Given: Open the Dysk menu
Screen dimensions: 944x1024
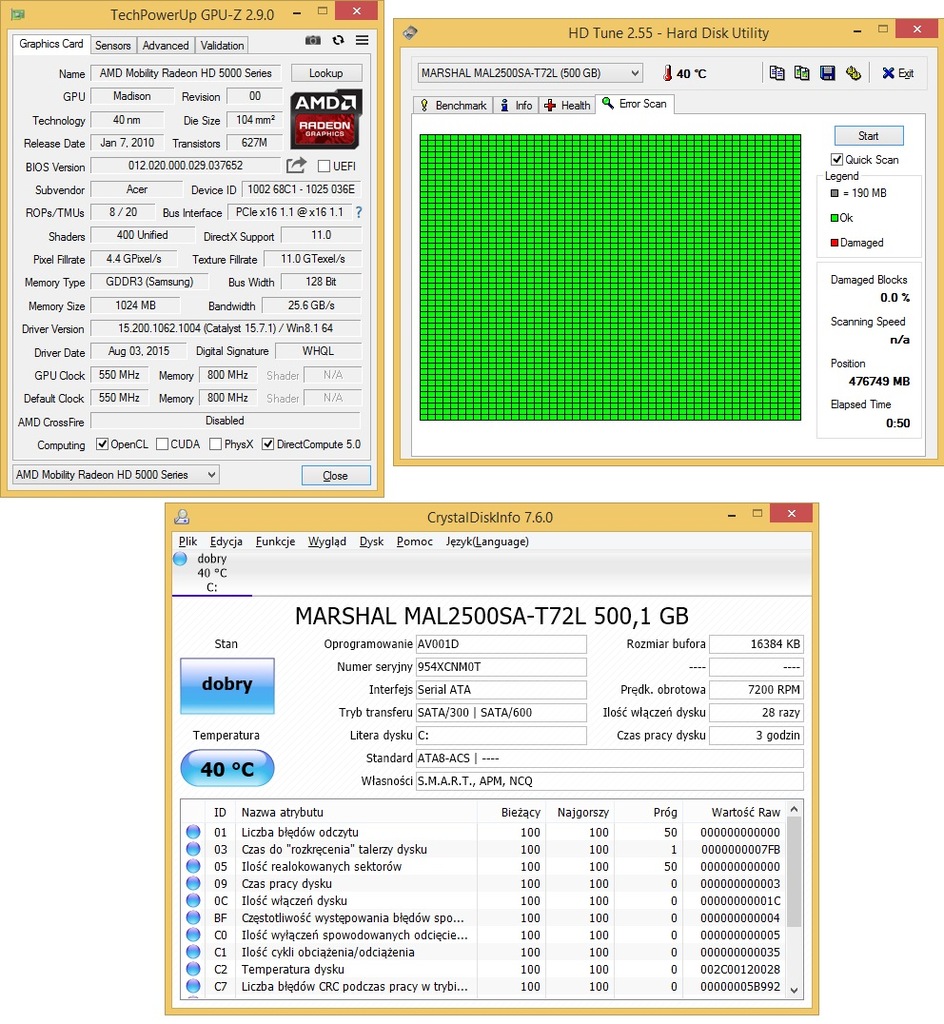Looking at the screenshot, I should 371,541.
